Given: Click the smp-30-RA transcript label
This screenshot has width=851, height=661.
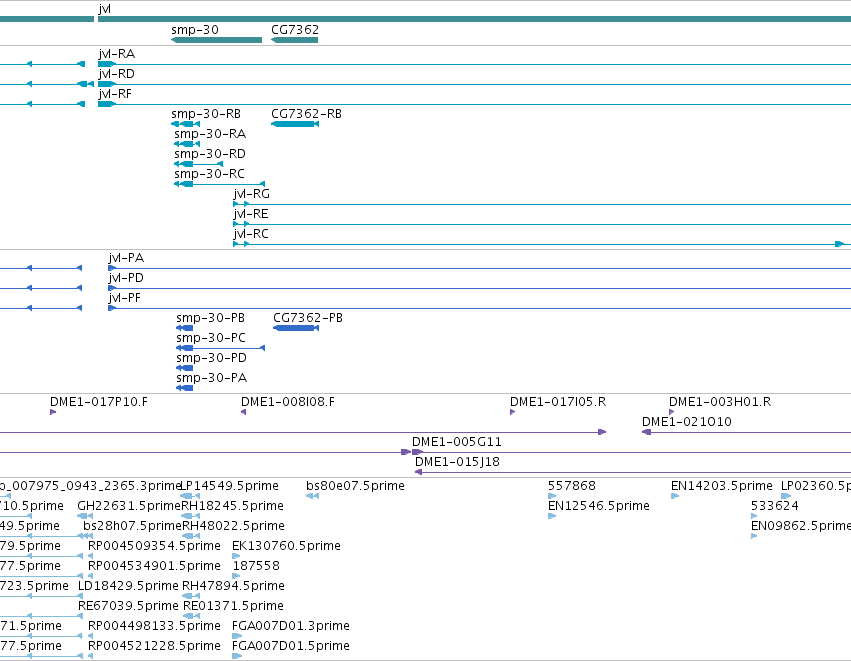Looking at the screenshot, I should (210, 134).
